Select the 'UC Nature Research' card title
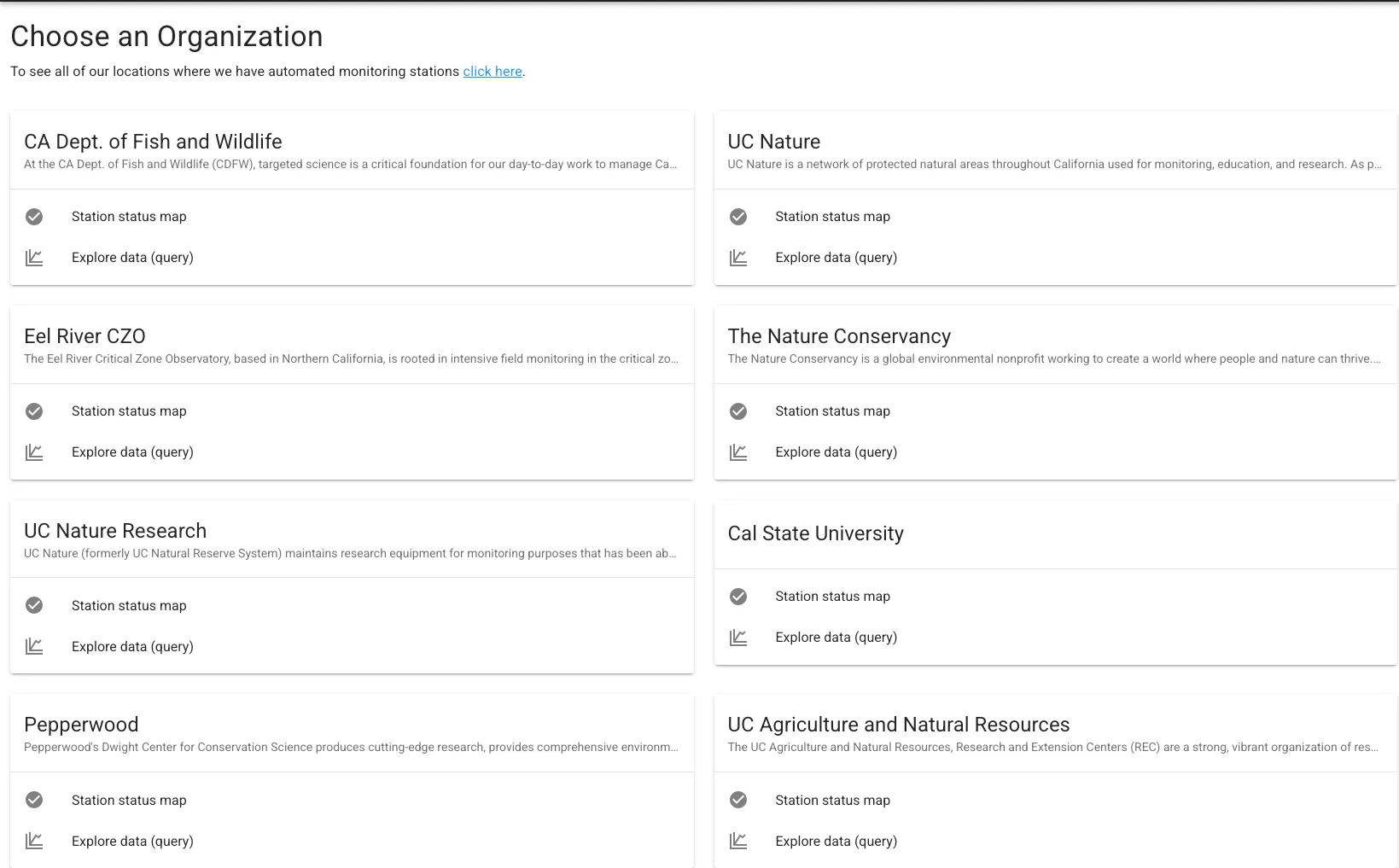Screen dimensions: 1399x868 pyautogui.click(x=115, y=531)
